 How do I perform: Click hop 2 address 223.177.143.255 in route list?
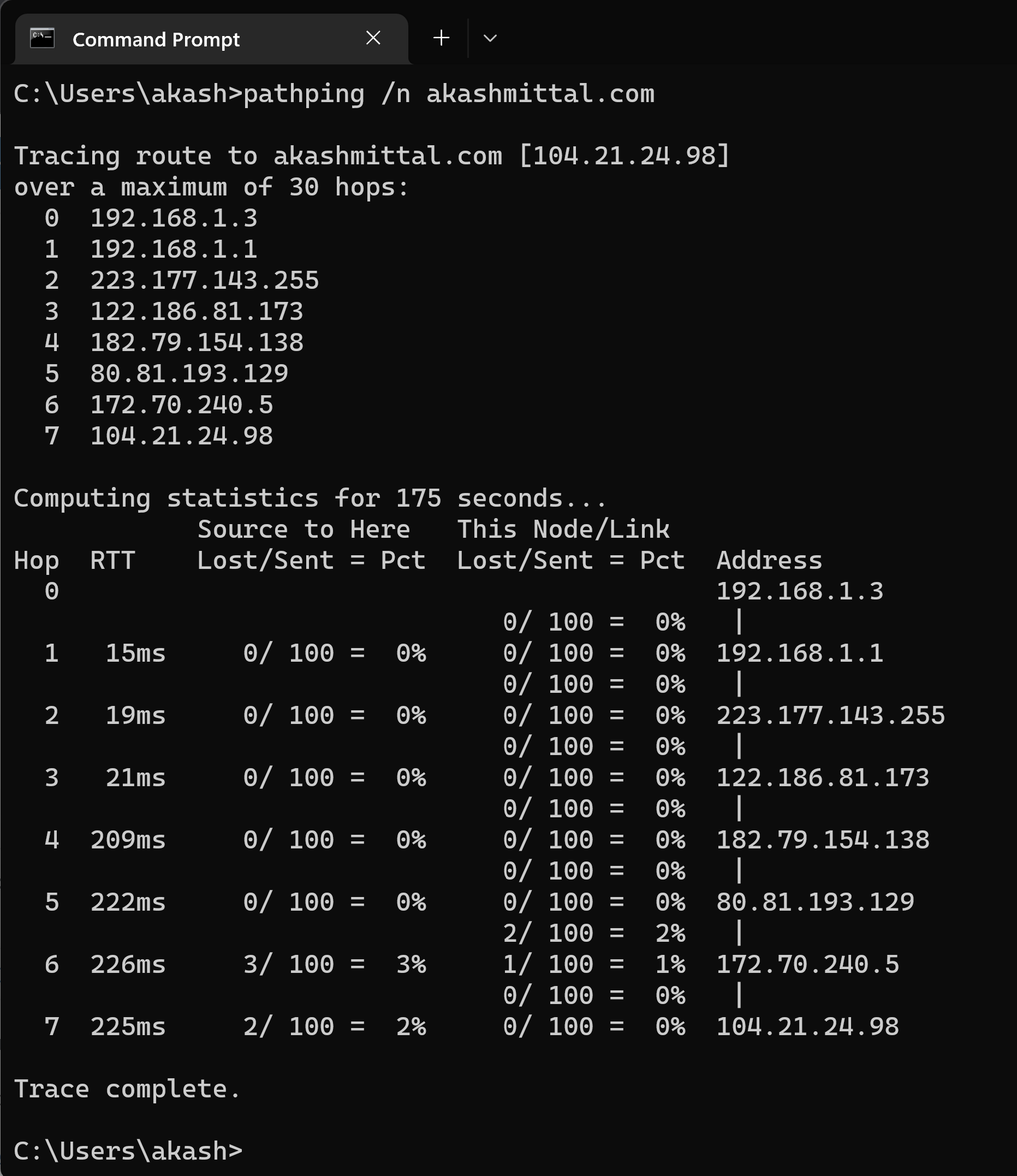[x=205, y=281]
